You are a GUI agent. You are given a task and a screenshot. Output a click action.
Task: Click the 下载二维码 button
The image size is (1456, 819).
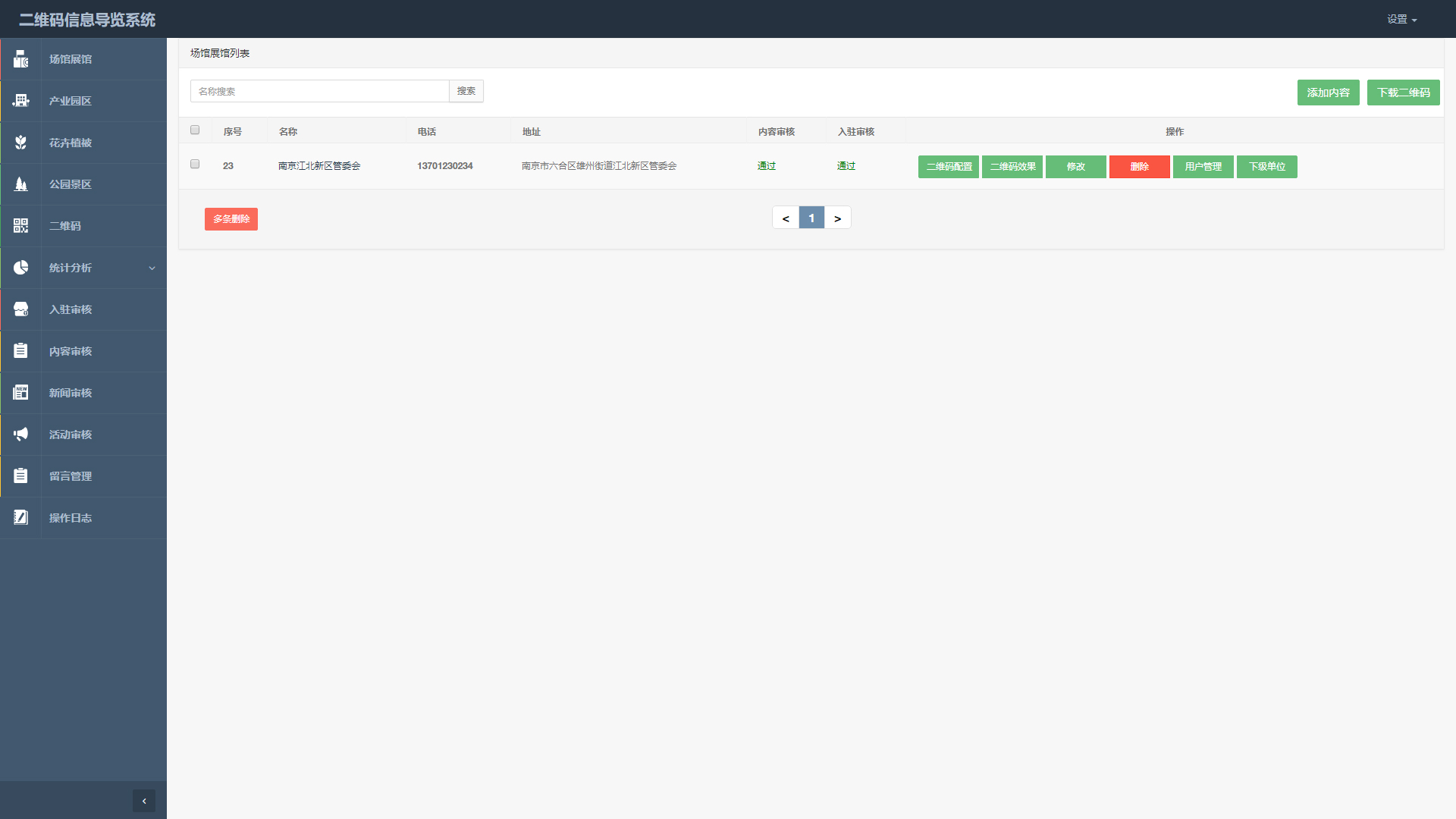[1403, 93]
